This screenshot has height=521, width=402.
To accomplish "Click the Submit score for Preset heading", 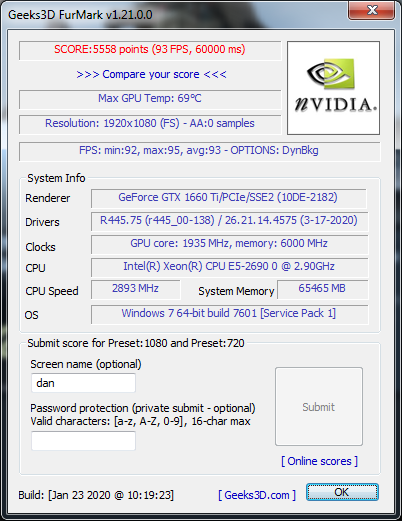I will [136, 343].
